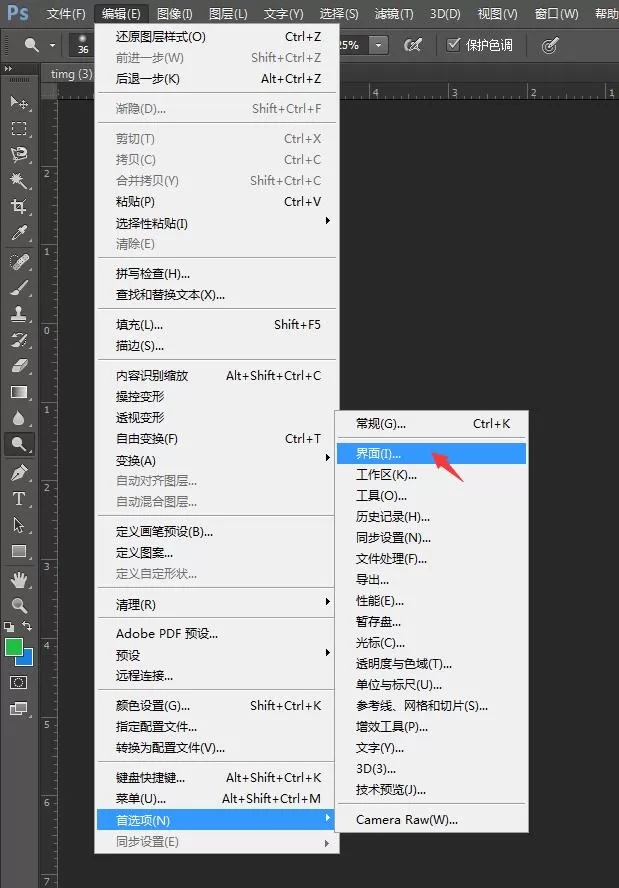Screen dimensions: 619x888
Task: Click the blue background color swatch
Action: pyautogui.click(x=27, y=659)
